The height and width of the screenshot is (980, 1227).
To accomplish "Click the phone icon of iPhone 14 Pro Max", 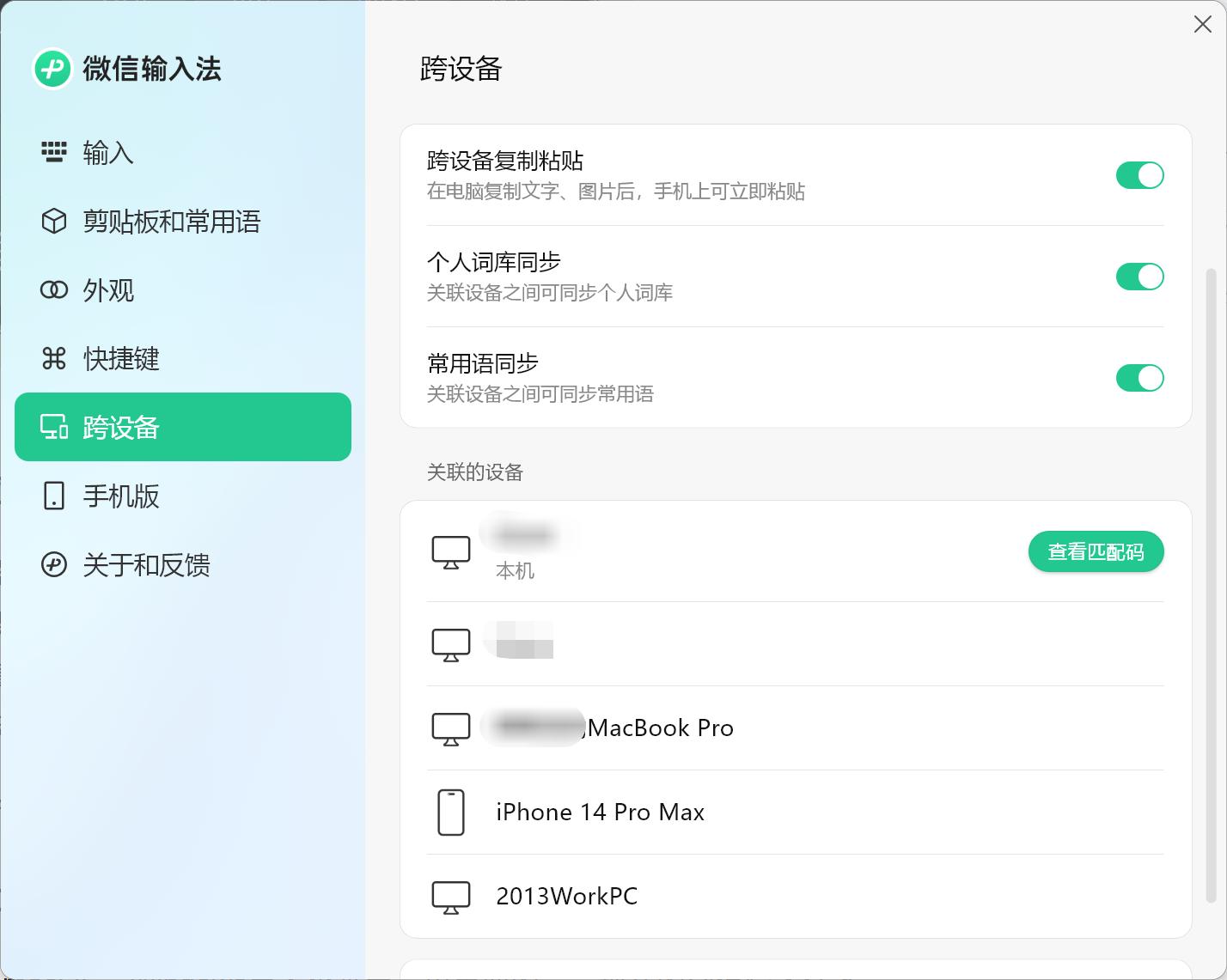I will coord(450,812).
